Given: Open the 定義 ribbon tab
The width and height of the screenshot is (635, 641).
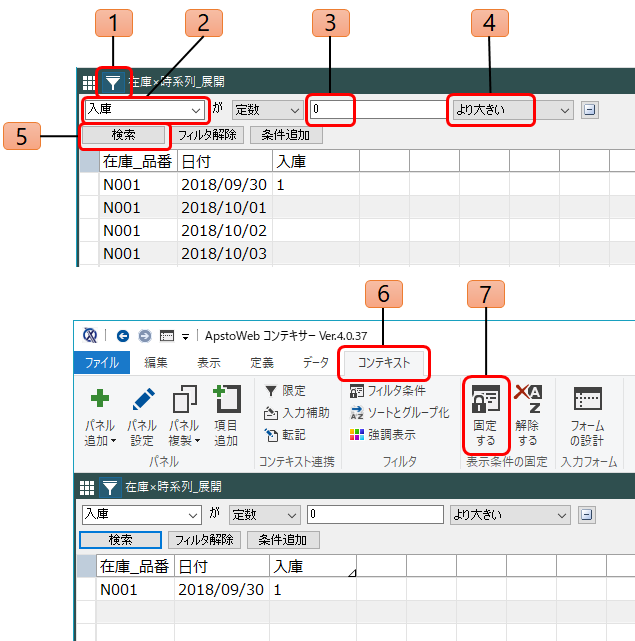Looking at the screenshot, I should (262, 363).
